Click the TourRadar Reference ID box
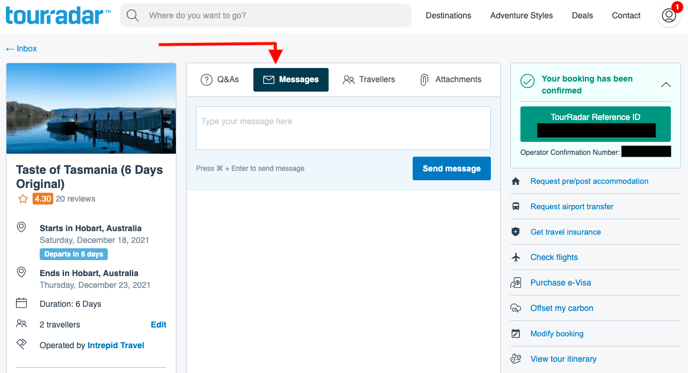 click(595, 124)
